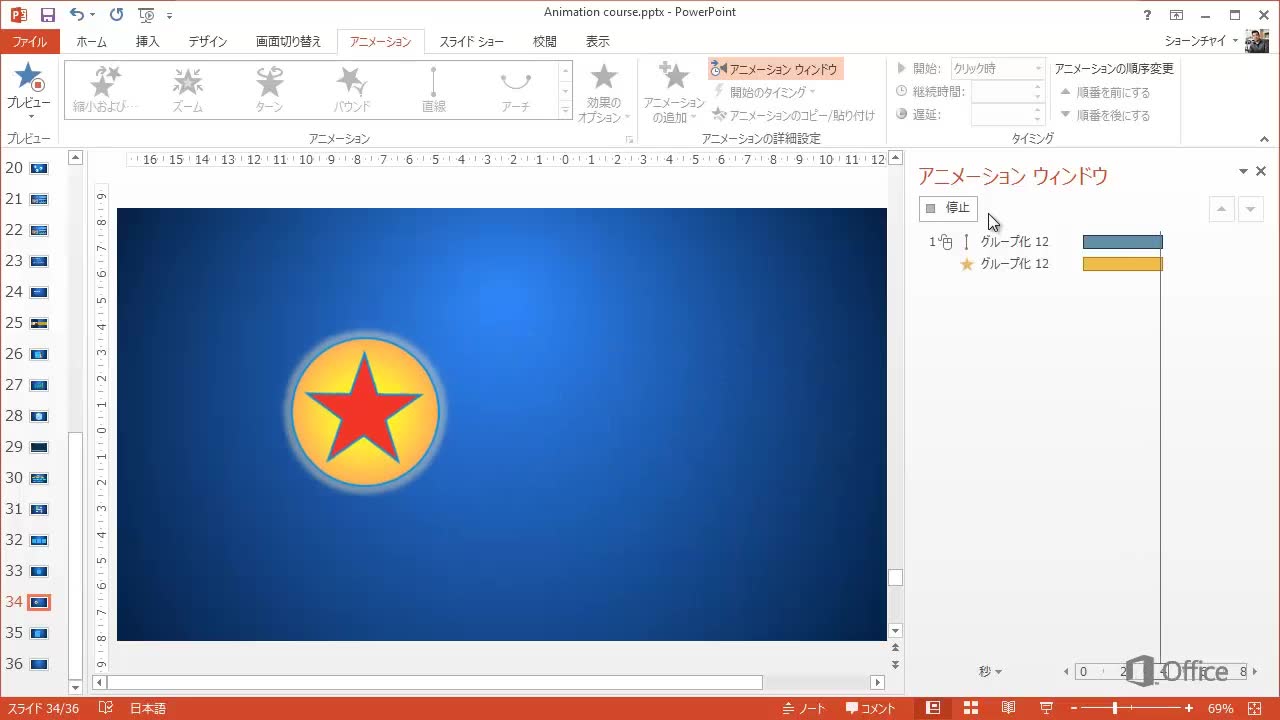The height and width of the screenshot is (720, 1280).
Task: Click the zoom in plus button
Action: point(1189,708)
